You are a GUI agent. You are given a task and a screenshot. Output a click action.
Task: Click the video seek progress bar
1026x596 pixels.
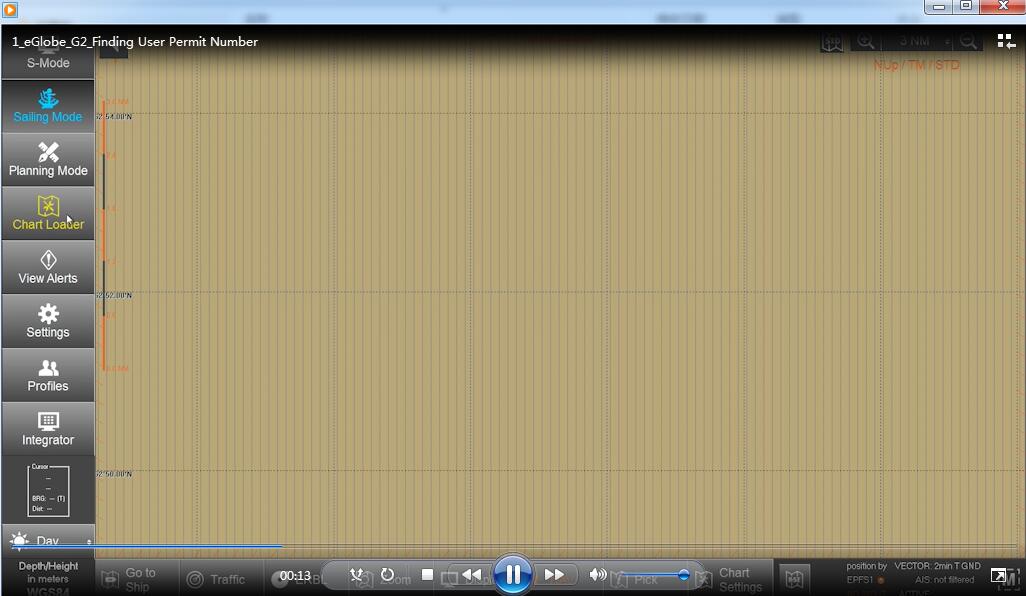513,546
